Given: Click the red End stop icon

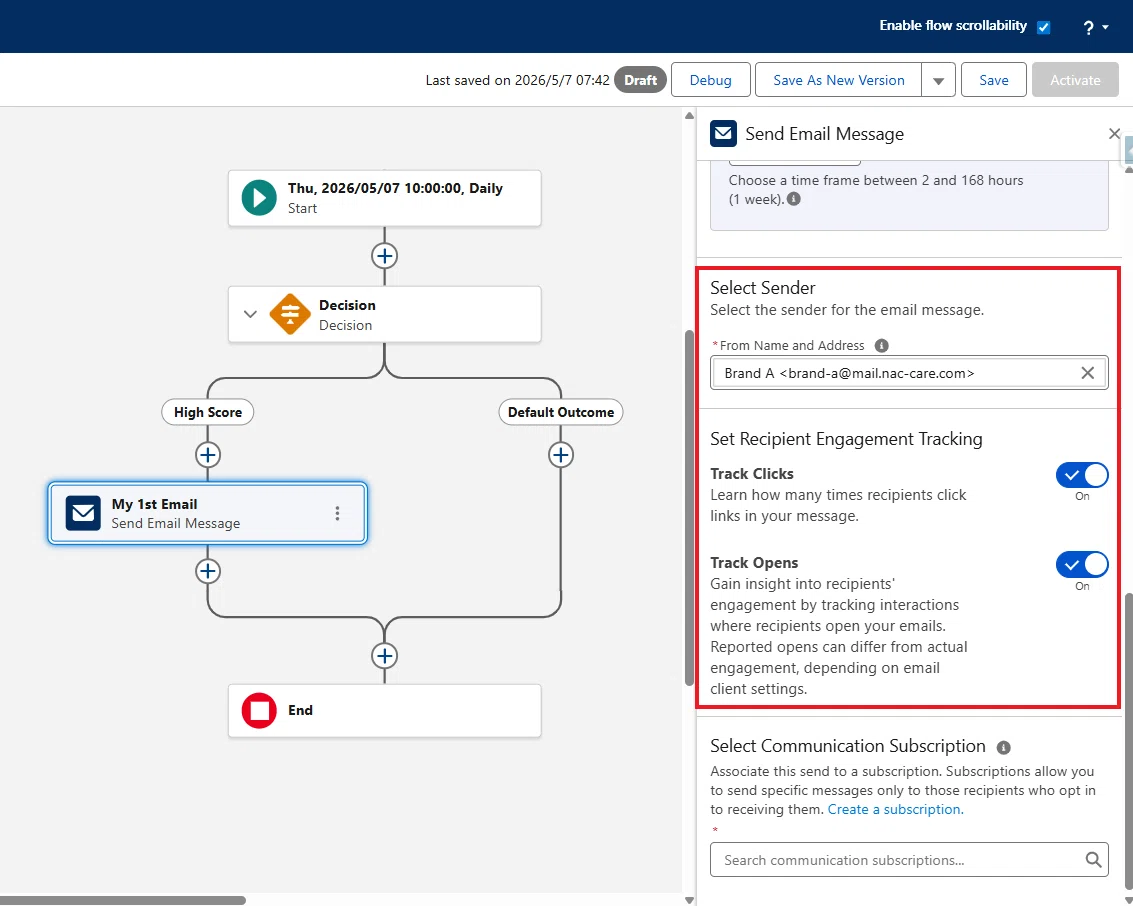Looking at the screenshot, I should click(259, 710).
